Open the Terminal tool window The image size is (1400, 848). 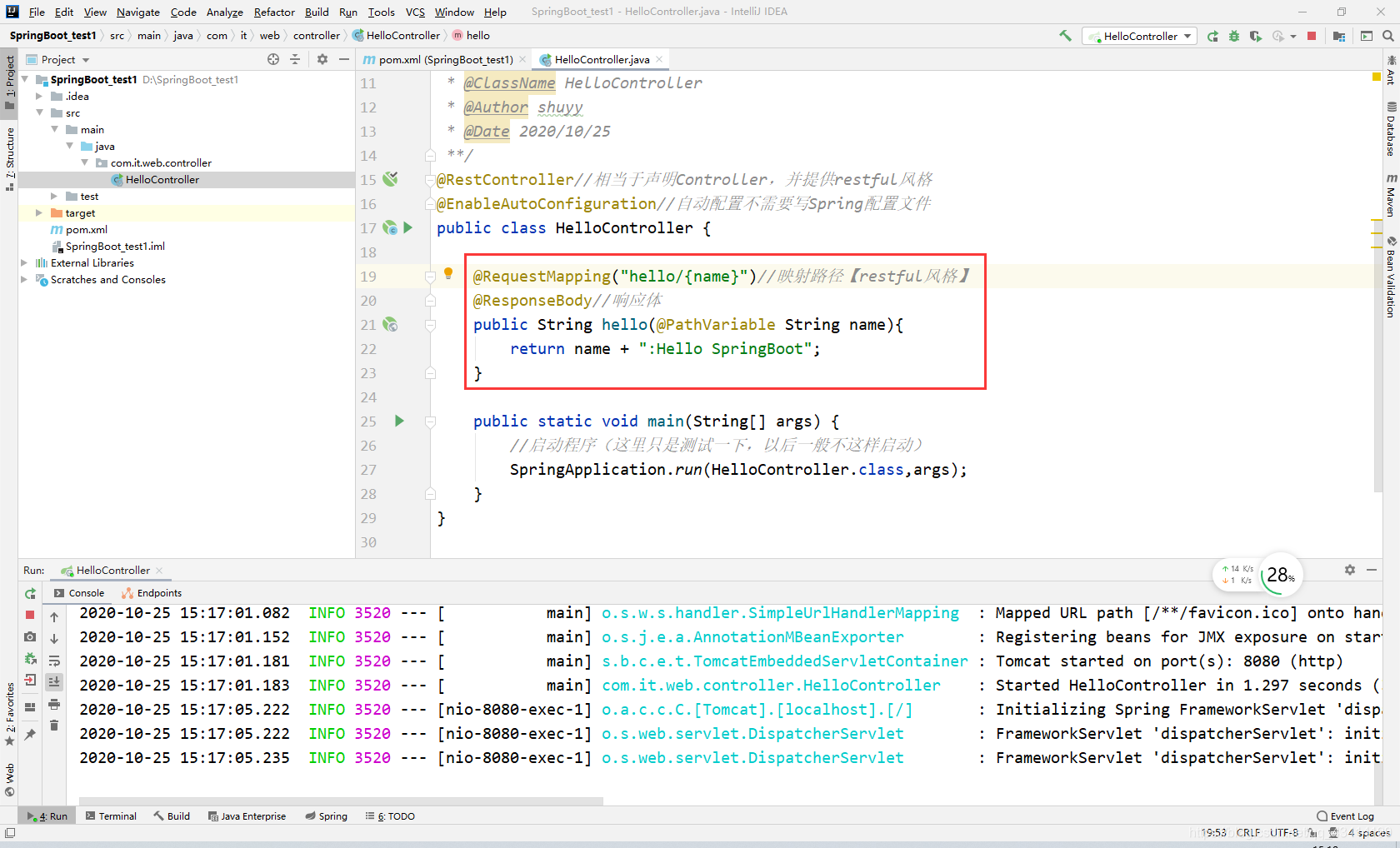[111, 816]
